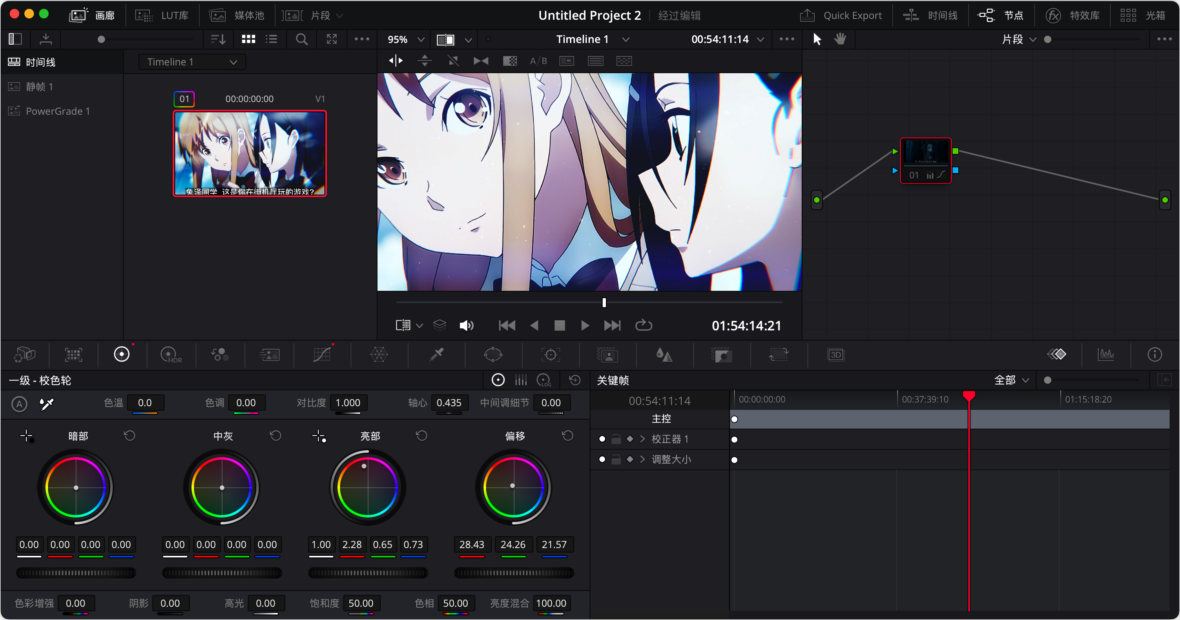Lock the 校正器 1 keyframe track
1180x620 pixels.
pos(616,439)
